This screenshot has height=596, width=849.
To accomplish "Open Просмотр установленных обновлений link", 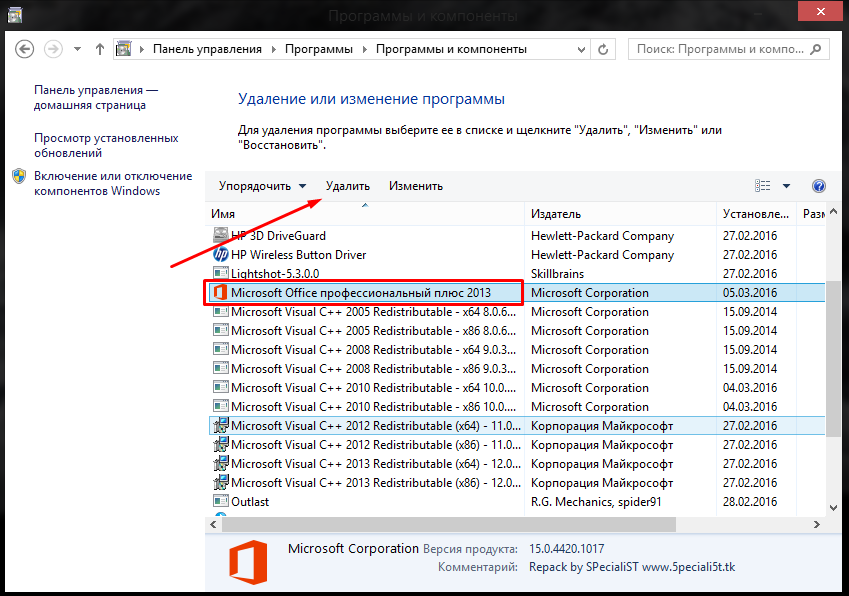I will coord(106,146).
